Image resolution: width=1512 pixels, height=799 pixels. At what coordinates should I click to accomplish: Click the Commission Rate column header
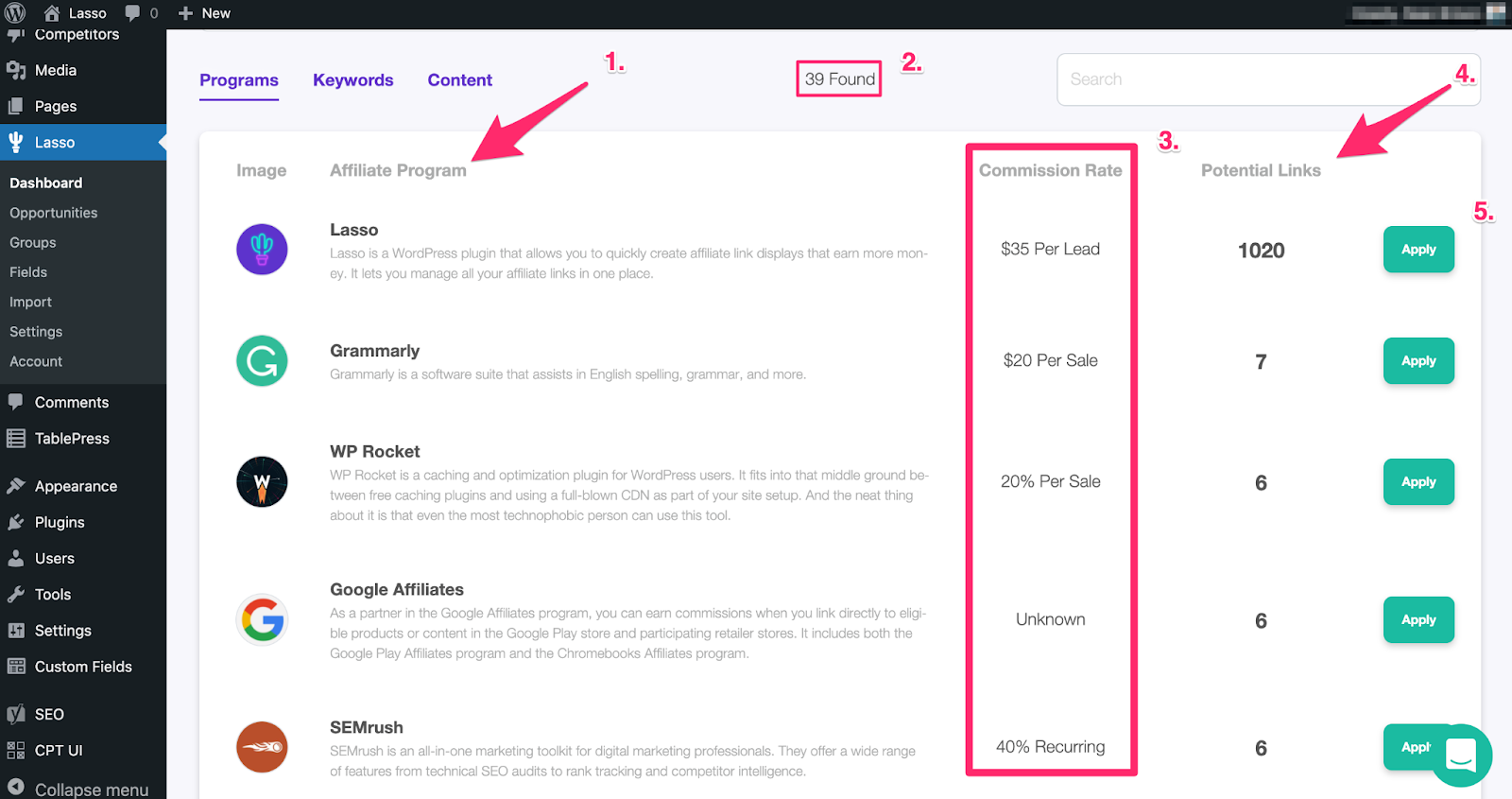1051,170
